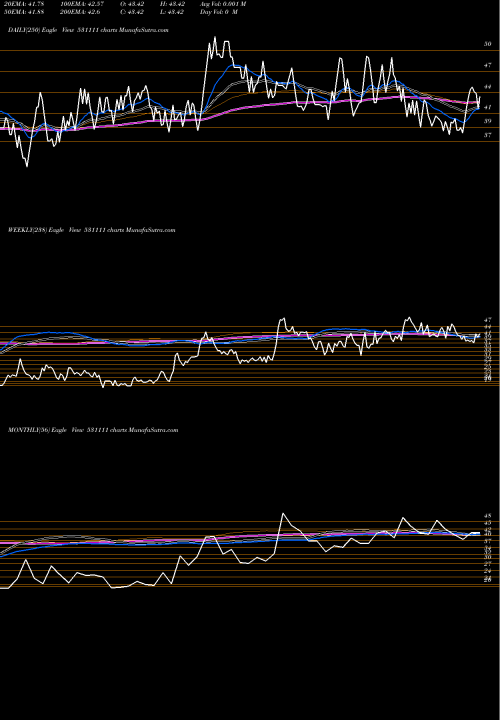
Task: Click the low price L: value
Action: [173, 12]
